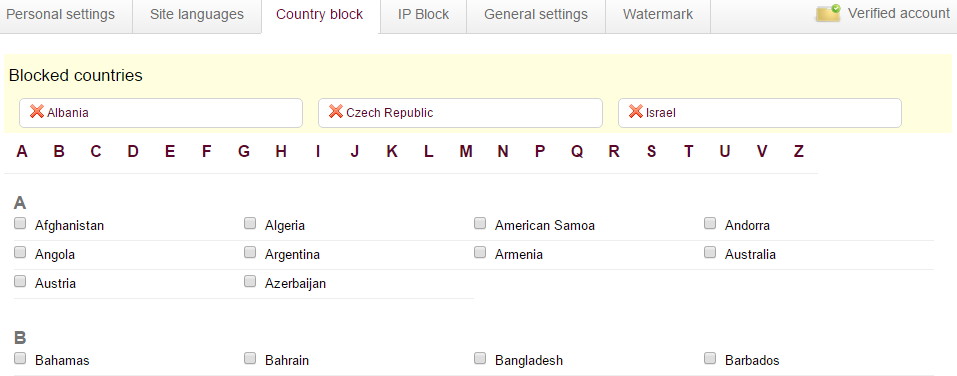Viewport: 957px width, 376px height.
Task: Remove Czech Republic using red X icon
Action: pos(336,112)
